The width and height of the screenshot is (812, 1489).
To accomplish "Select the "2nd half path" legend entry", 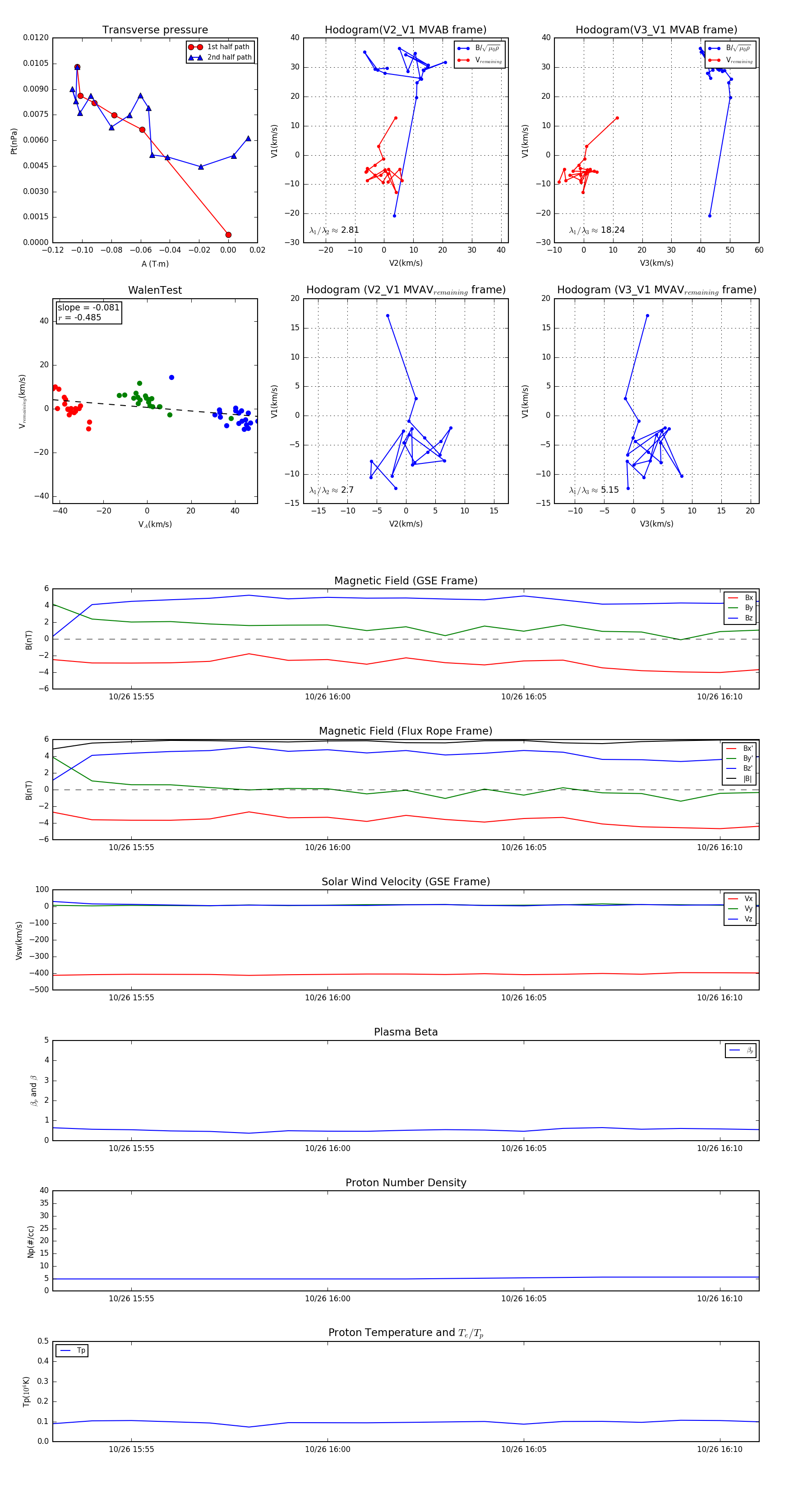I will [x=219, y=57].
